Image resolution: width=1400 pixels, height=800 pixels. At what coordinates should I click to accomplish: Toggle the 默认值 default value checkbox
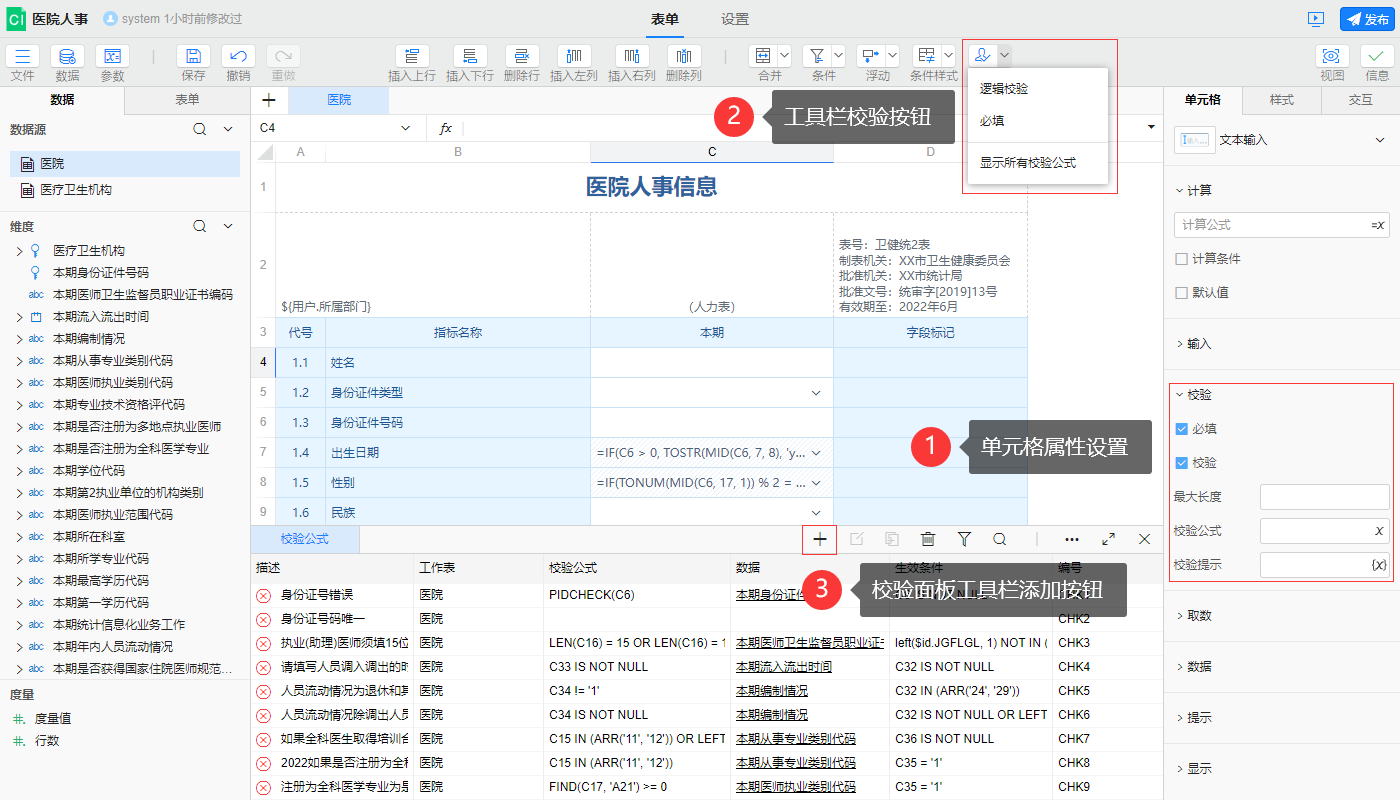tap(1182, 293)
